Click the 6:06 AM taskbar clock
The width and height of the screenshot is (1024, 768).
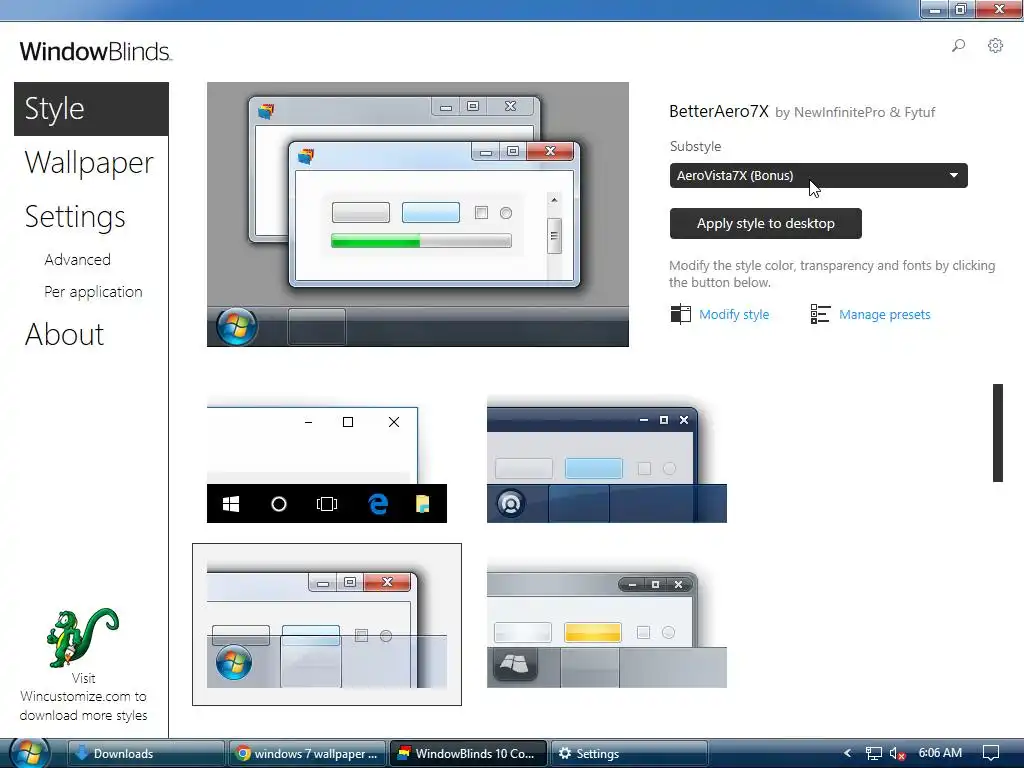940,753
